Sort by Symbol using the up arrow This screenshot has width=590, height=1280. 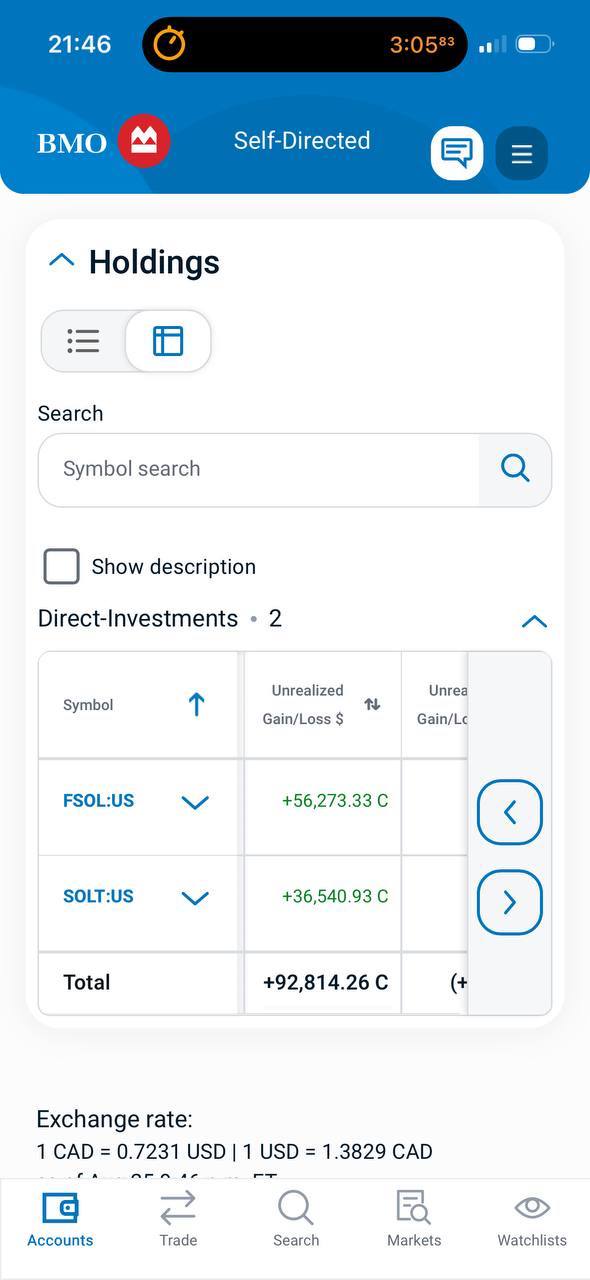[196, 705]
